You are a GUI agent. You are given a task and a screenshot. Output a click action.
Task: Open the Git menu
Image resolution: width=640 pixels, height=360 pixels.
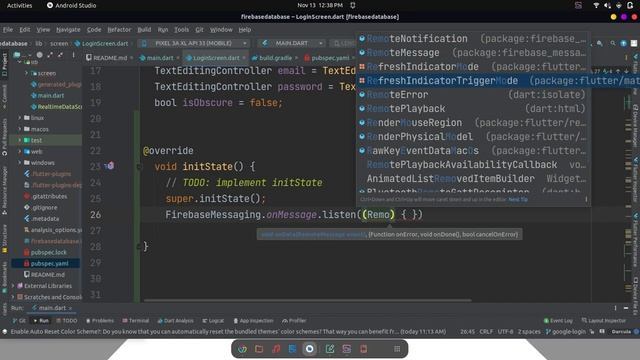(x=199, y=30)
